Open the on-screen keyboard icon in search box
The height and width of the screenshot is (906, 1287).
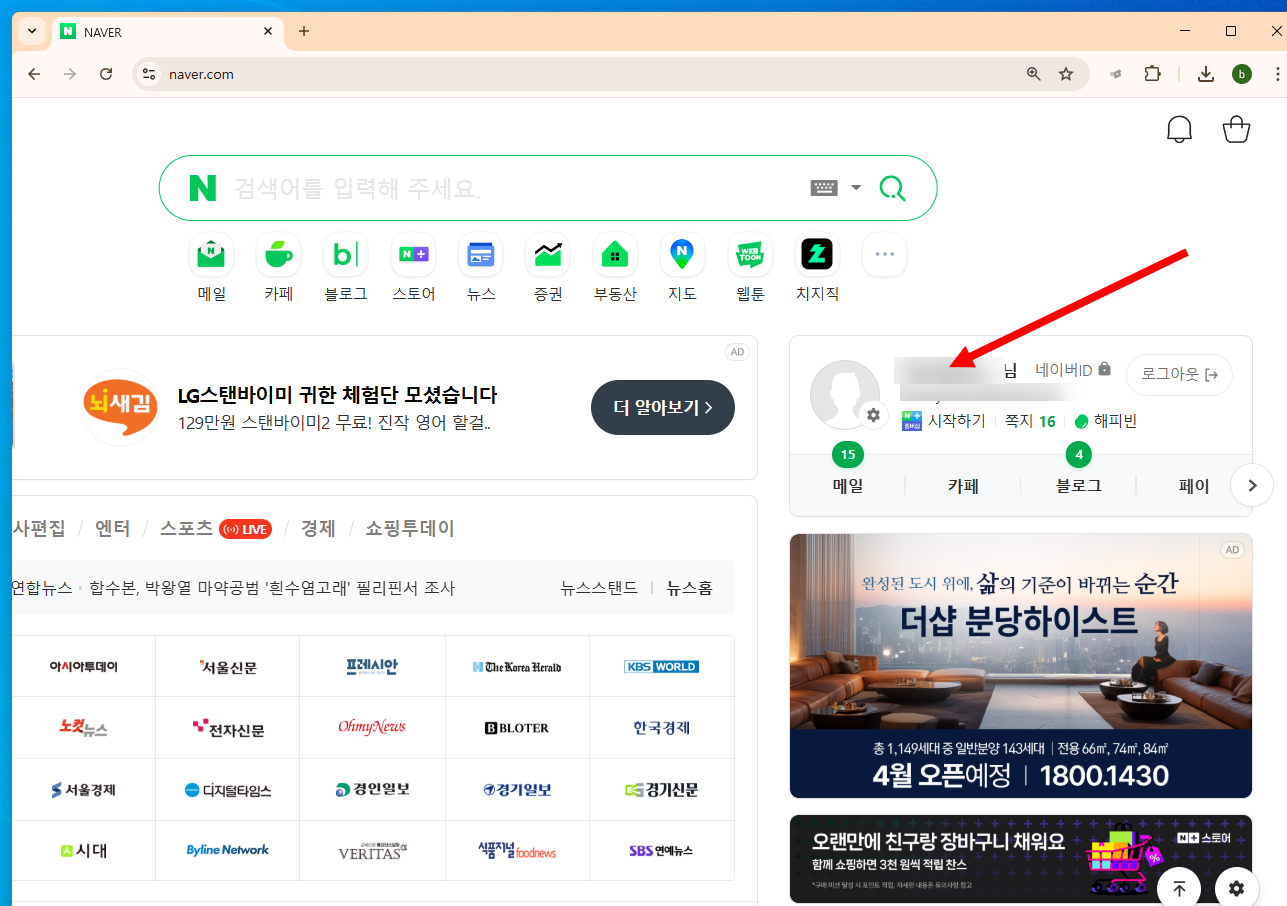[x=823, y=188]
